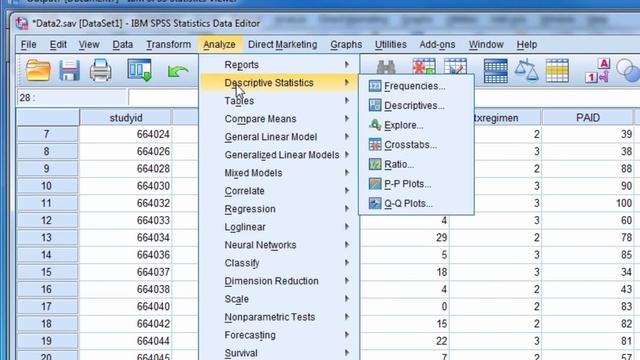Open the Data menu
This screenshot has height=360, width=640.
coord(122,44)
